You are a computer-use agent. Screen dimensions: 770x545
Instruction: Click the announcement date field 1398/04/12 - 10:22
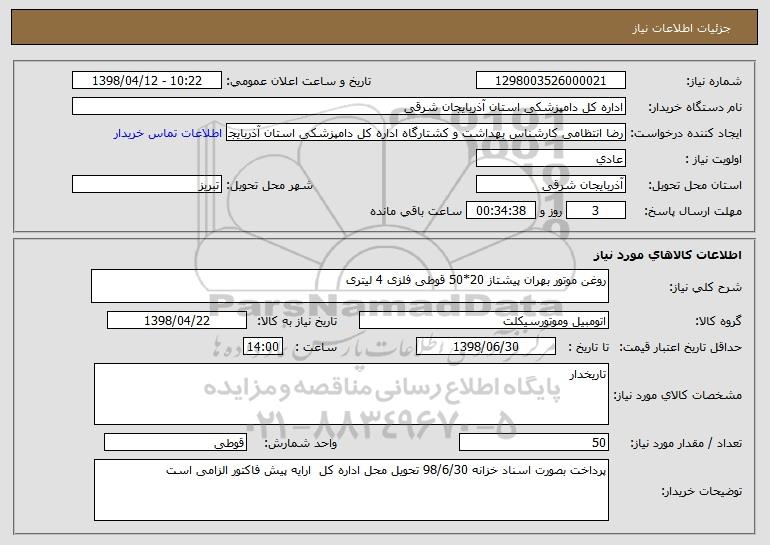(x=147, y=81)
